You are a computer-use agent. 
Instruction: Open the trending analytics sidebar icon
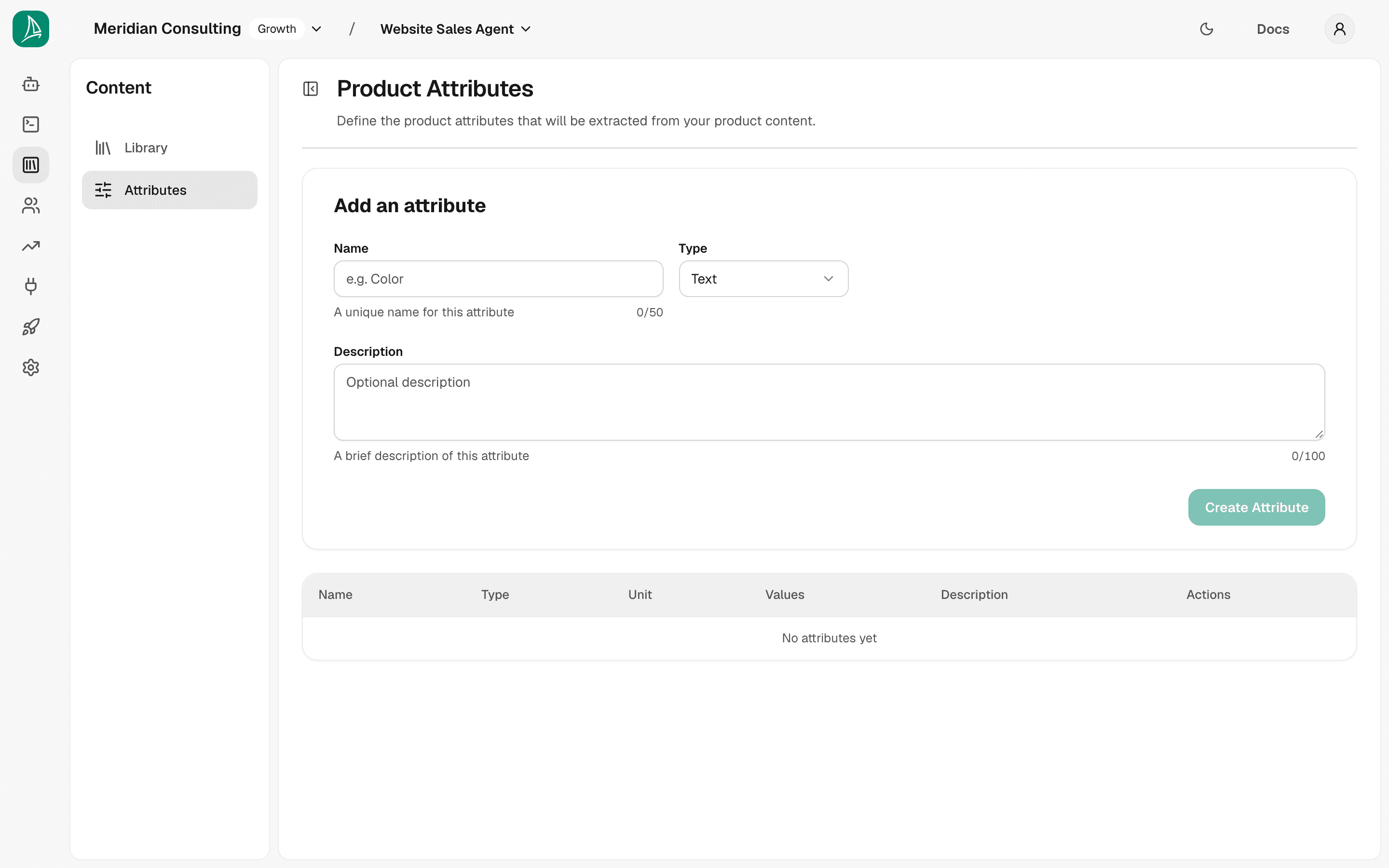31,246
